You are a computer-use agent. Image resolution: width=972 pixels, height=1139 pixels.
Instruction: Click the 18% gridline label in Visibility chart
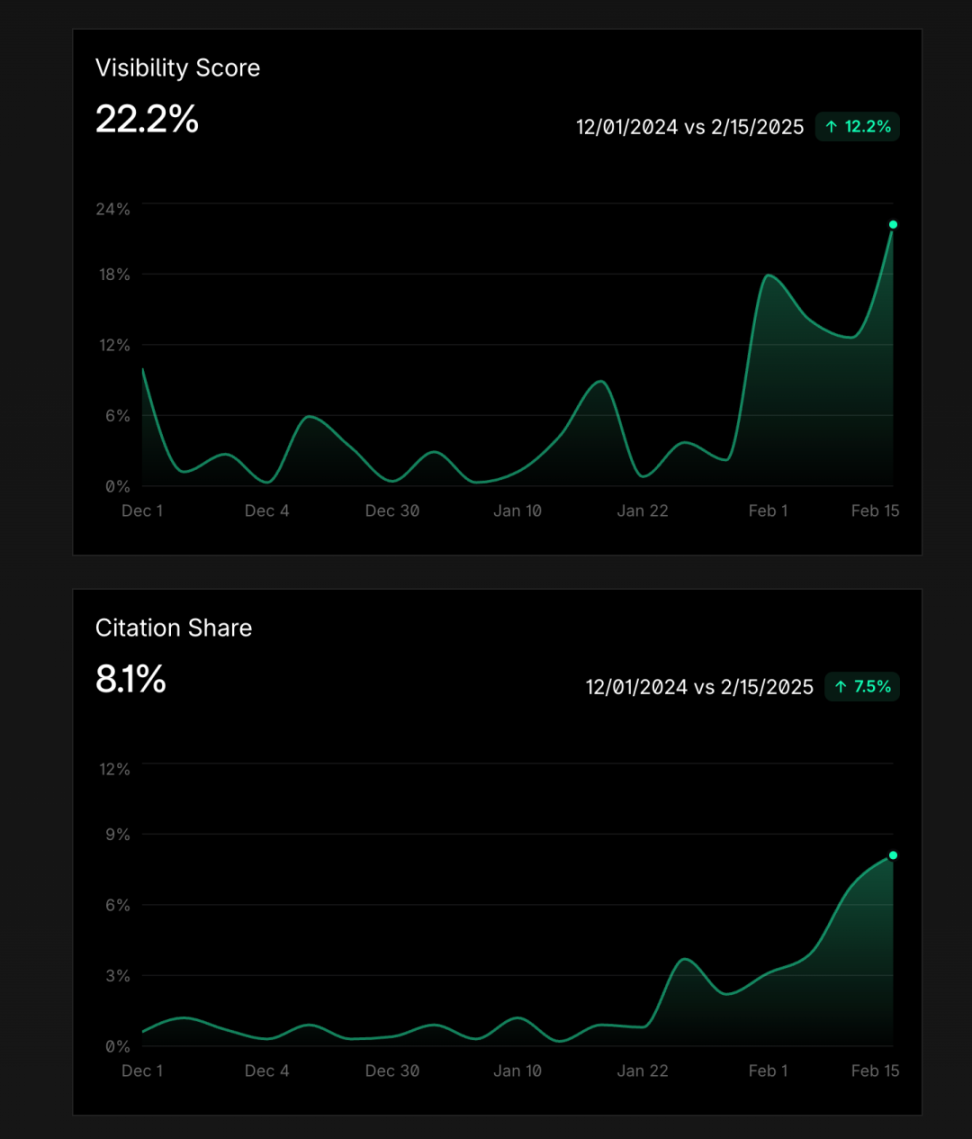(114, 275)
